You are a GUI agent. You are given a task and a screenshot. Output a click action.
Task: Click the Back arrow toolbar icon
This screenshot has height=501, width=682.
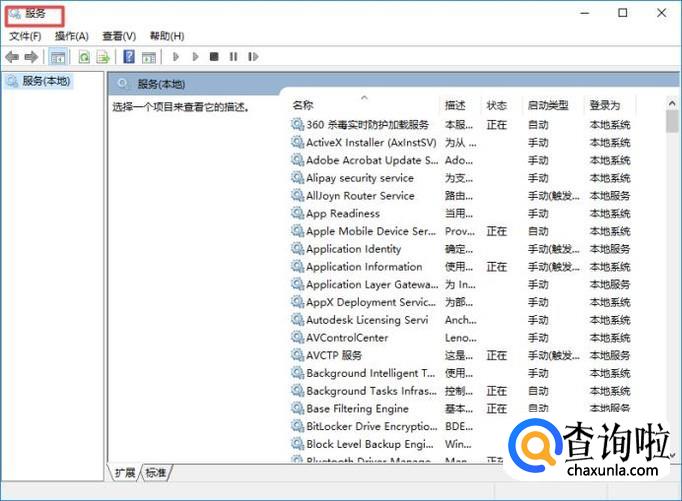12,57
